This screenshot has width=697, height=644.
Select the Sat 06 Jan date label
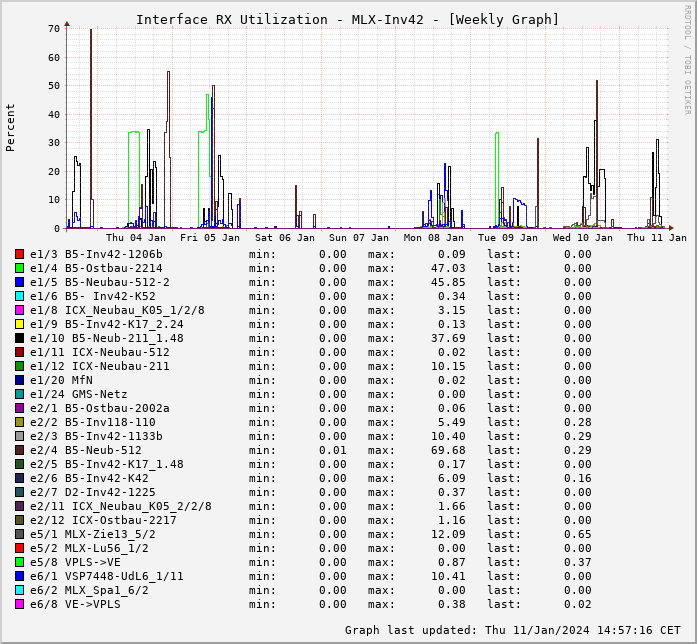tap(285, 238)
